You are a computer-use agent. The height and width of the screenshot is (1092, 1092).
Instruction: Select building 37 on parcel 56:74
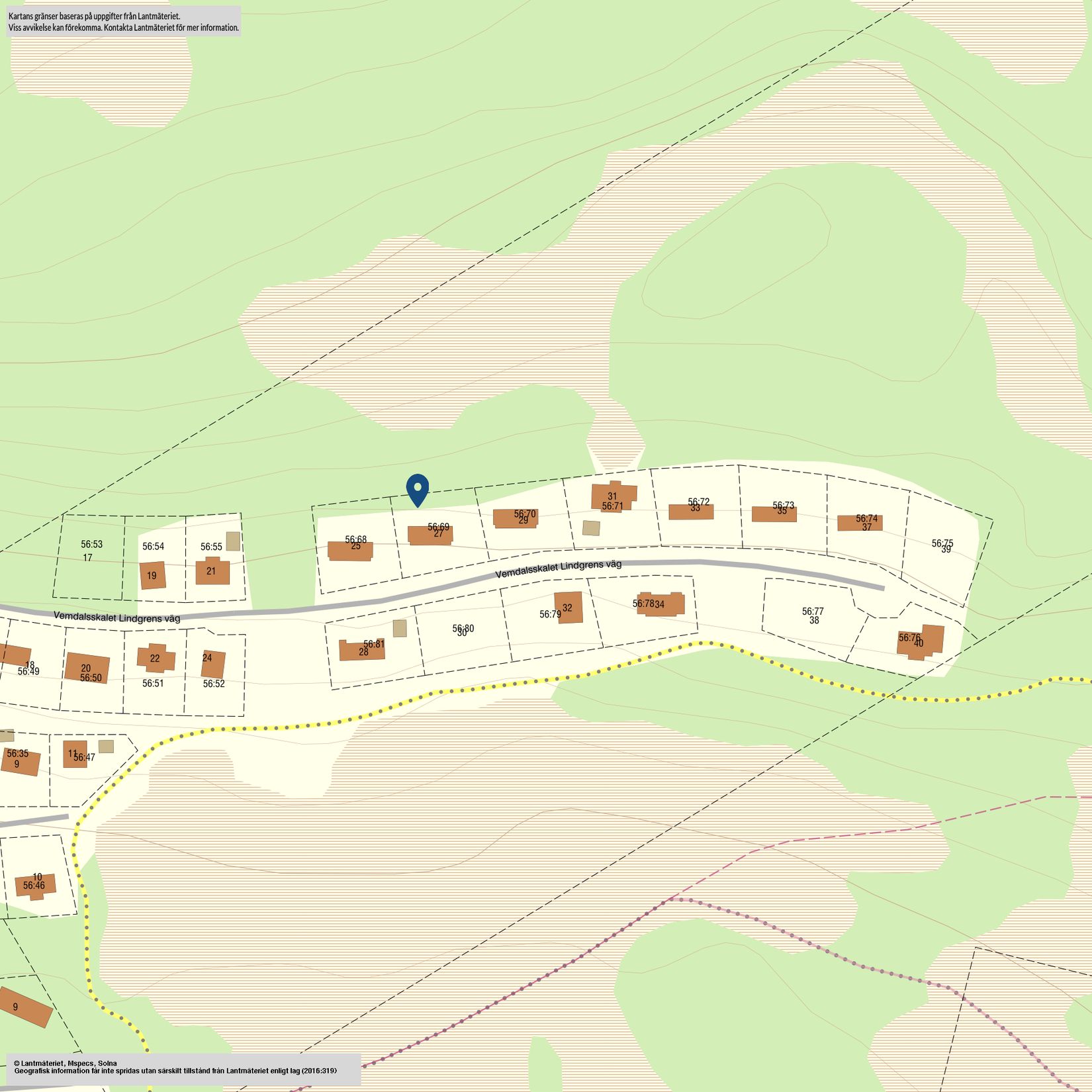pos(859,523)
